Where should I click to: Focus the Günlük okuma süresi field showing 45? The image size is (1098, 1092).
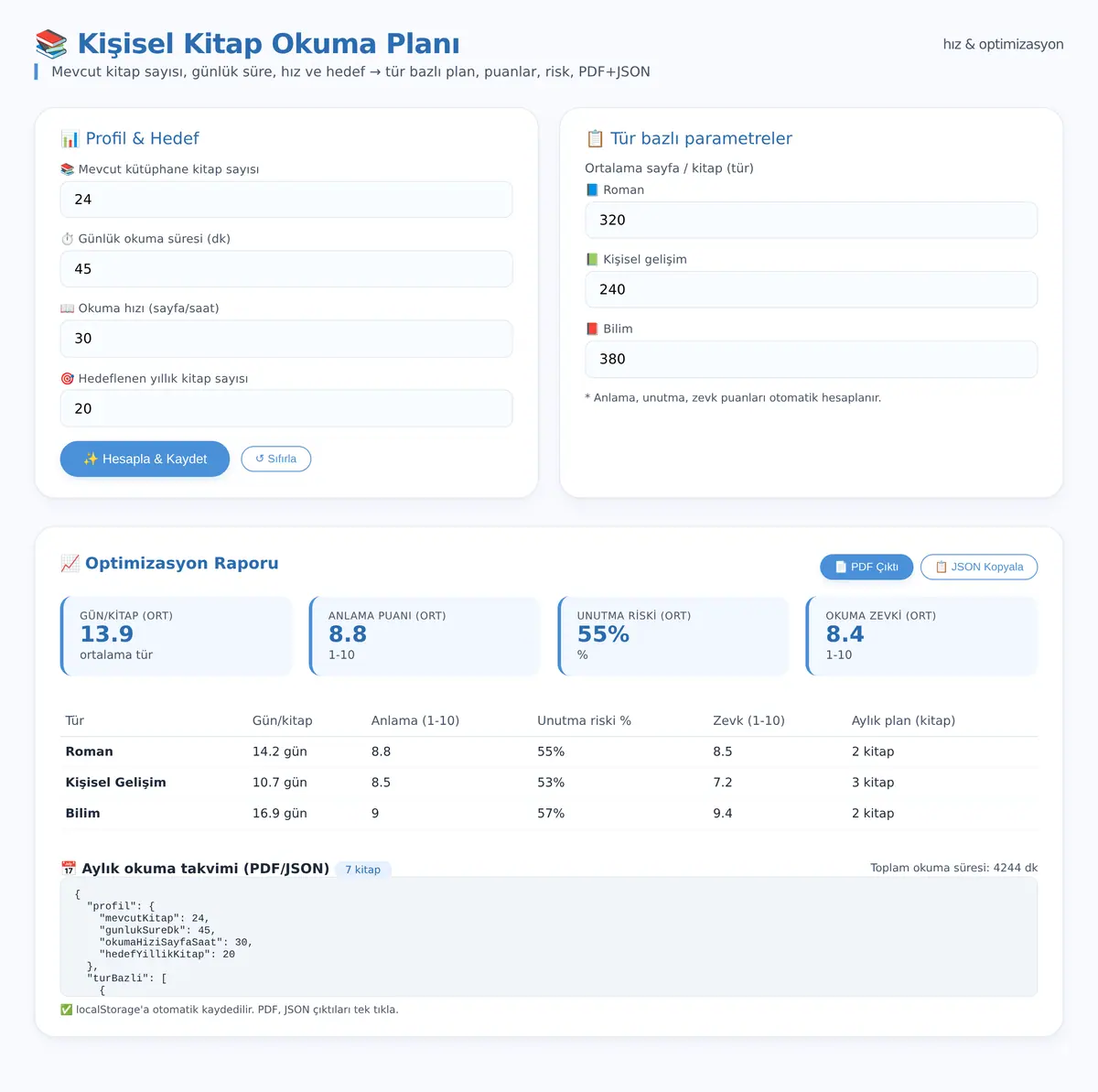pyautogui.click(x=286, y=269)
